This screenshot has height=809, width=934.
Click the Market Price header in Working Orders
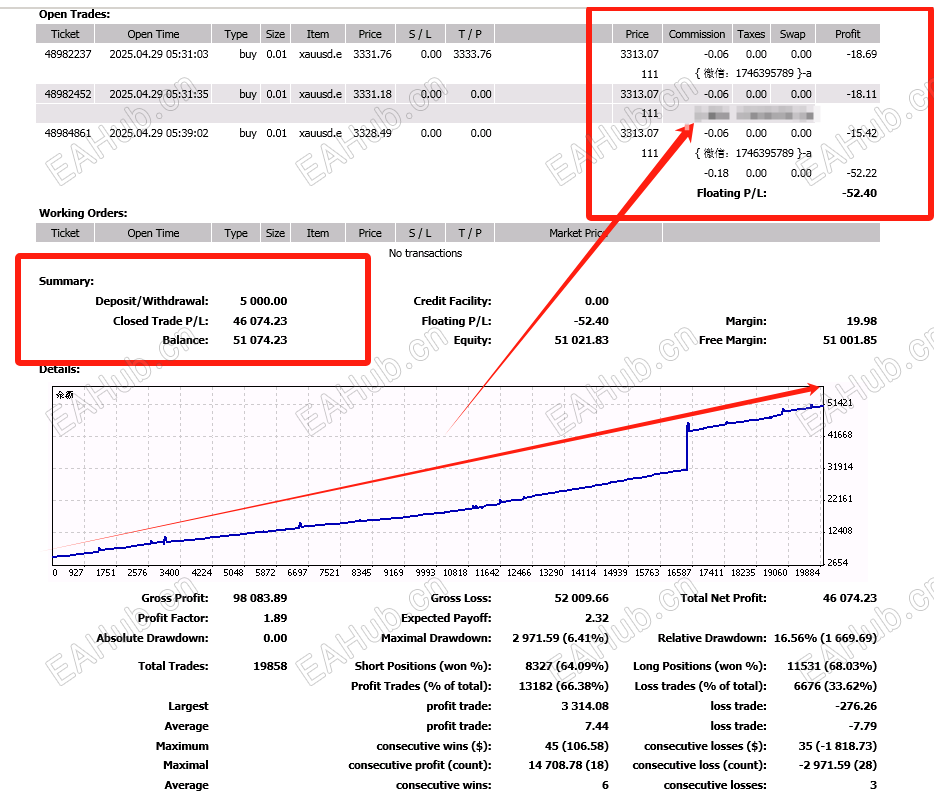click(578, 233)
